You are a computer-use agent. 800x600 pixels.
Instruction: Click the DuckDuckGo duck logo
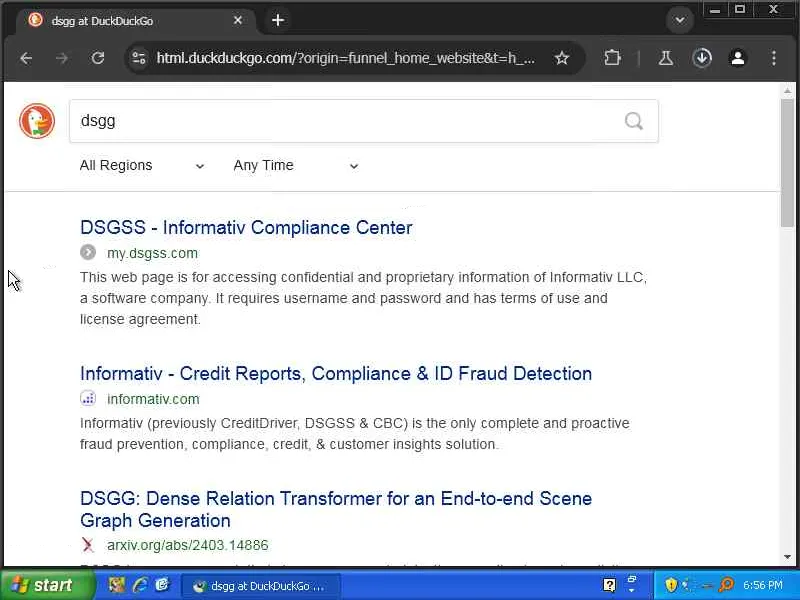(37, 121)
